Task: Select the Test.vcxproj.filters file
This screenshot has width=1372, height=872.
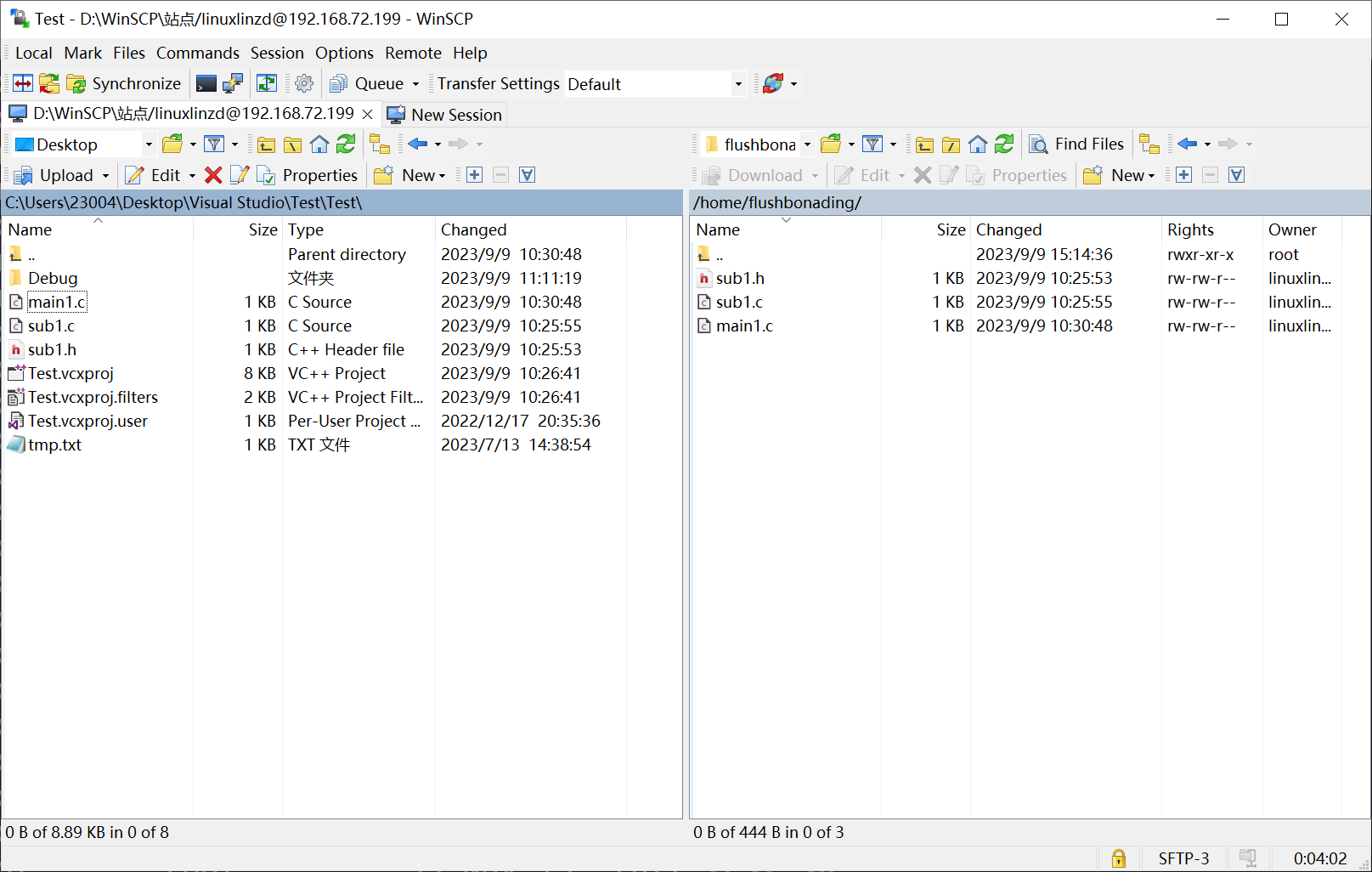Action: 93,397
